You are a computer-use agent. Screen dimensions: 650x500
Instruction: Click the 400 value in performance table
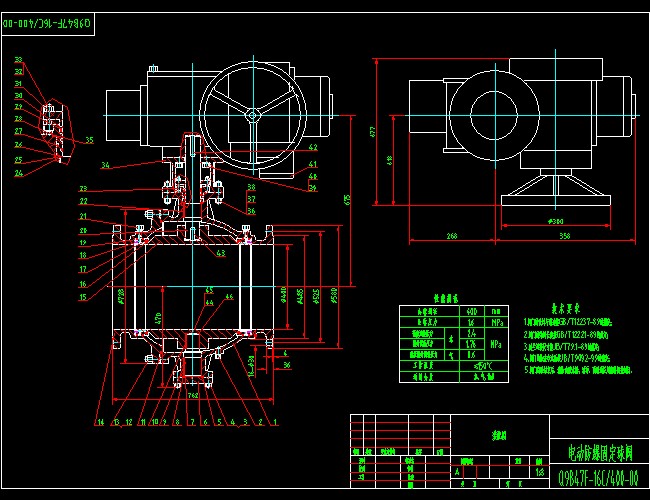tap(472, 311)
